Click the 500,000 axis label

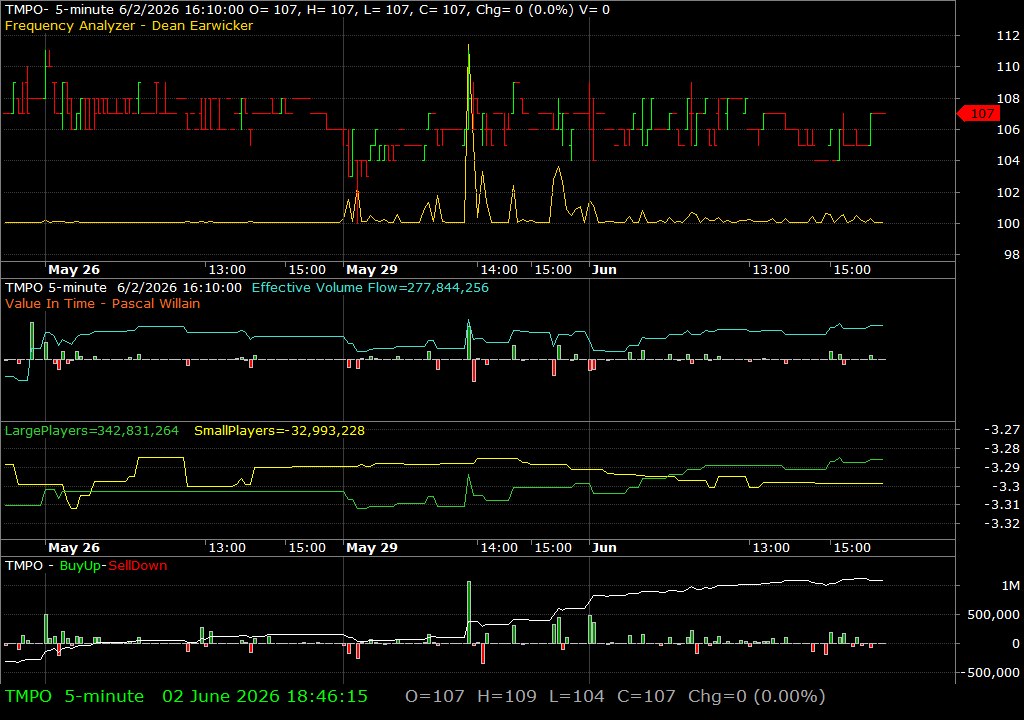click(x=993, y=615)
